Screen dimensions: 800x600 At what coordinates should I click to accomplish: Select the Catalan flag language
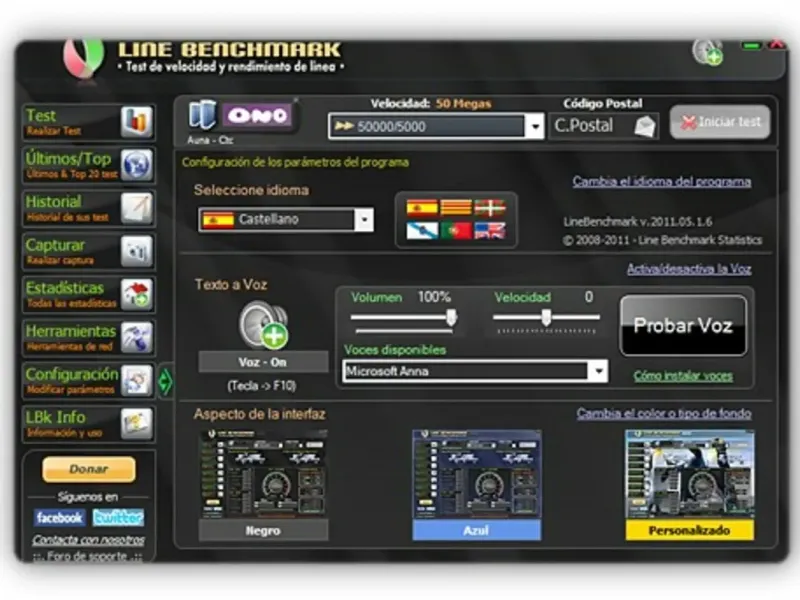[456, 208]
